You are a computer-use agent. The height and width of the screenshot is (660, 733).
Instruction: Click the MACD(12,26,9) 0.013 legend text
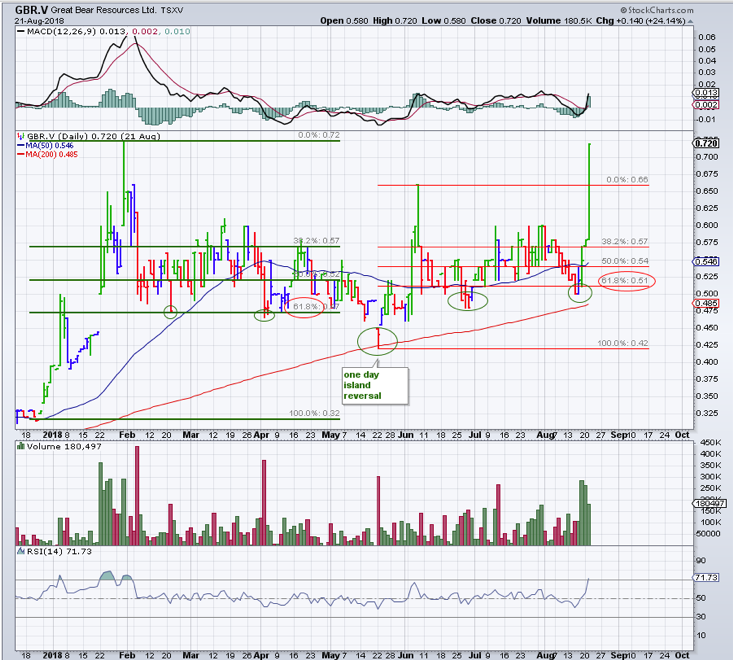pyautogui.click(x=76, y=31)
